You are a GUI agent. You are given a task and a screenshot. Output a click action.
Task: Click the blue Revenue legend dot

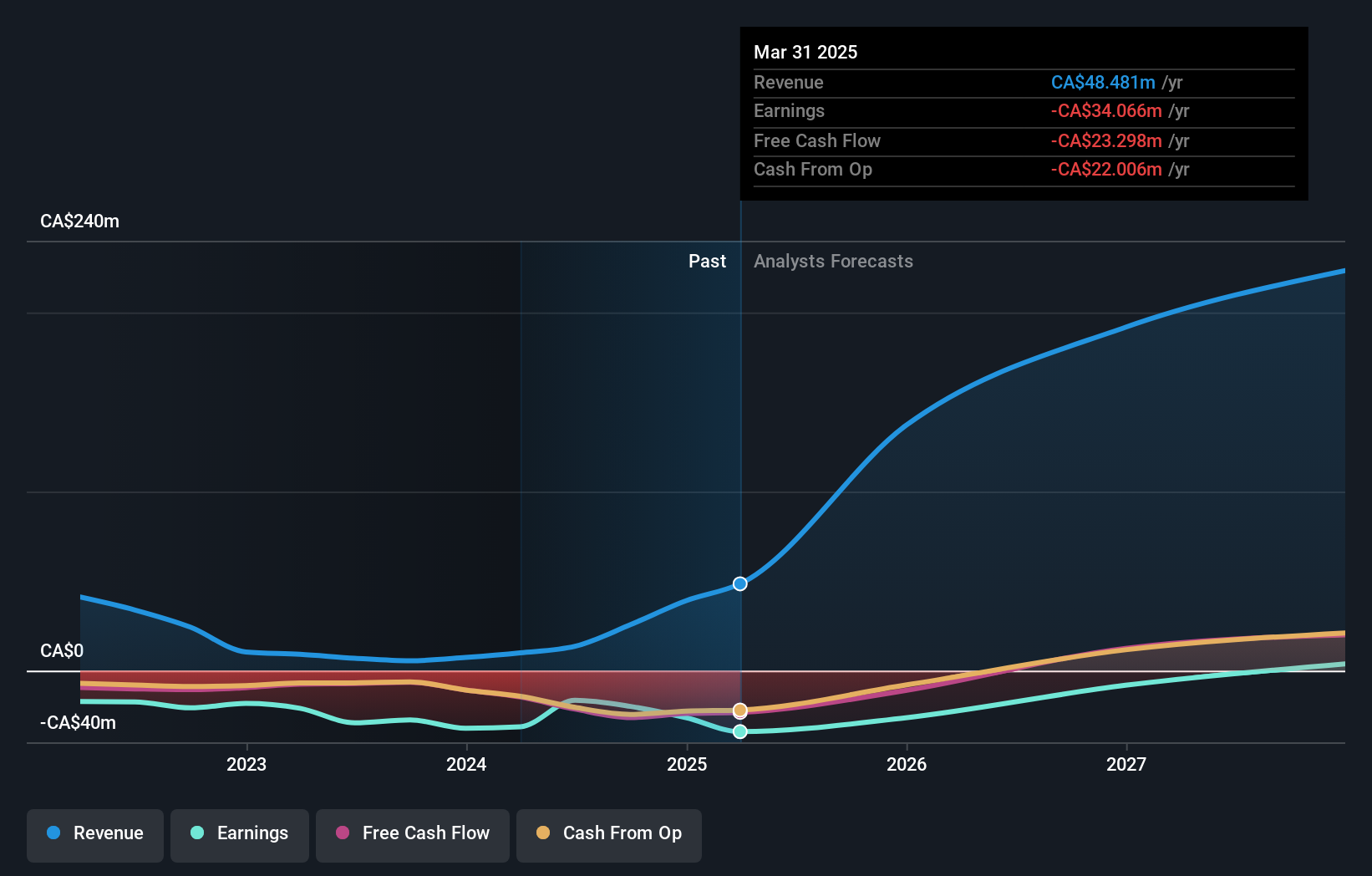click(x=53, y=833)
